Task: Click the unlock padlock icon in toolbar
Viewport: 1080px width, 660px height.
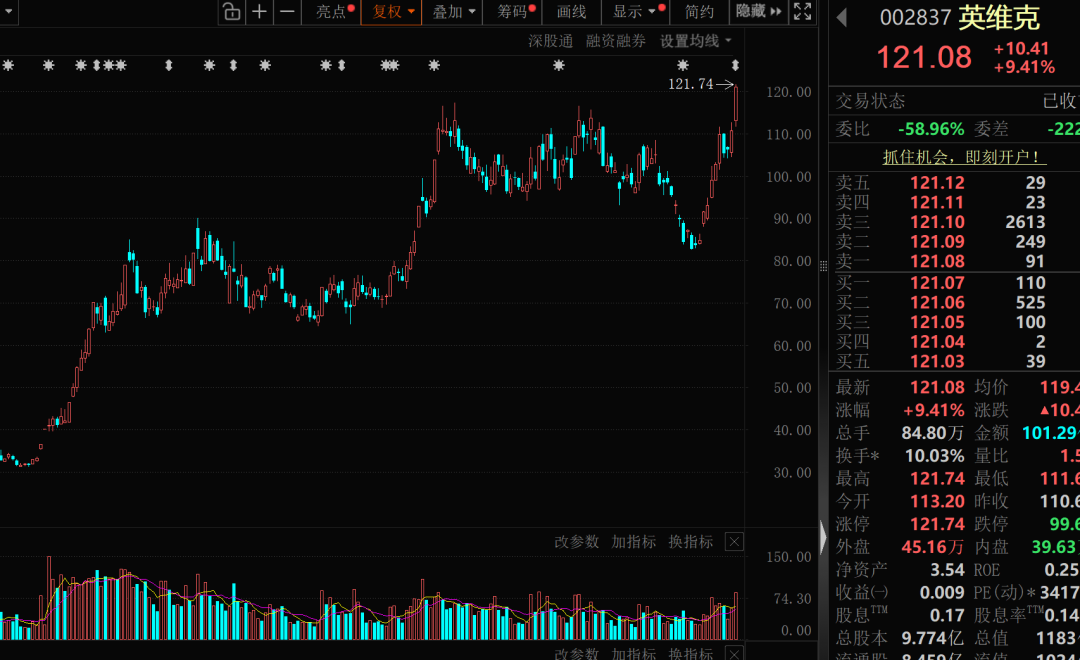Action: 232,12
